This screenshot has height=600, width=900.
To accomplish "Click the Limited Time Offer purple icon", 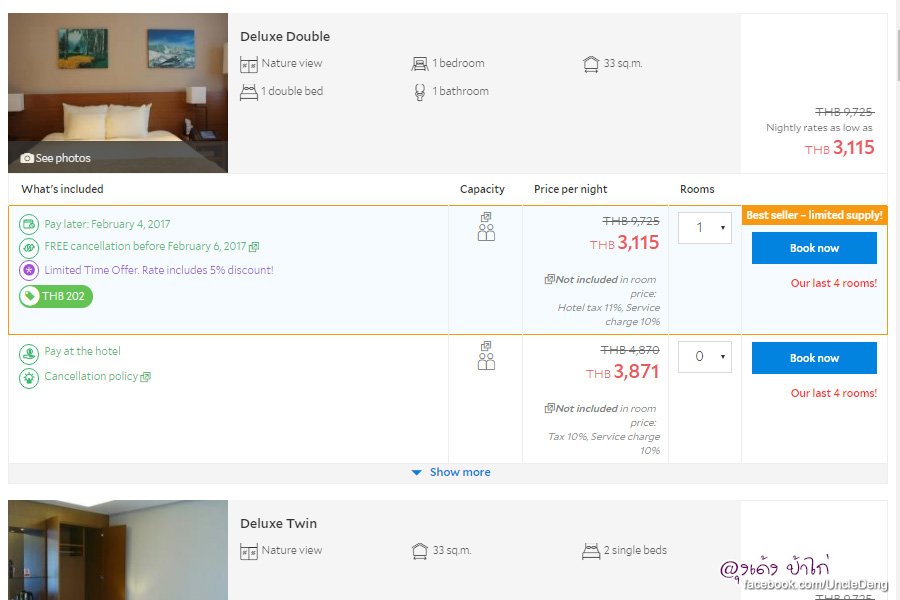I will click(x=29, y=270).
